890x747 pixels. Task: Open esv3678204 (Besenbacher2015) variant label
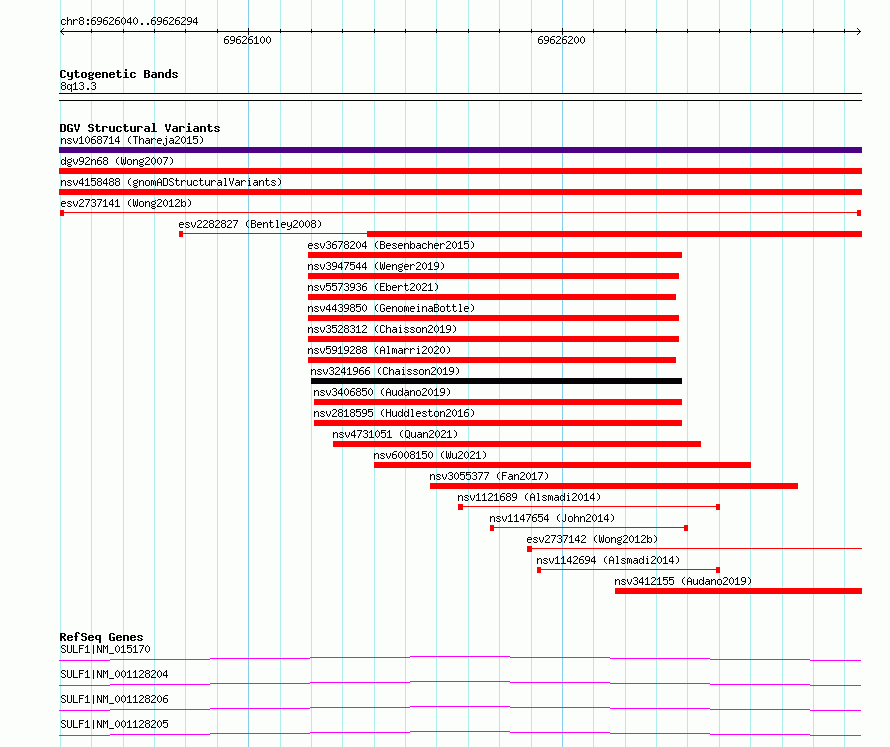click(391, 245)
